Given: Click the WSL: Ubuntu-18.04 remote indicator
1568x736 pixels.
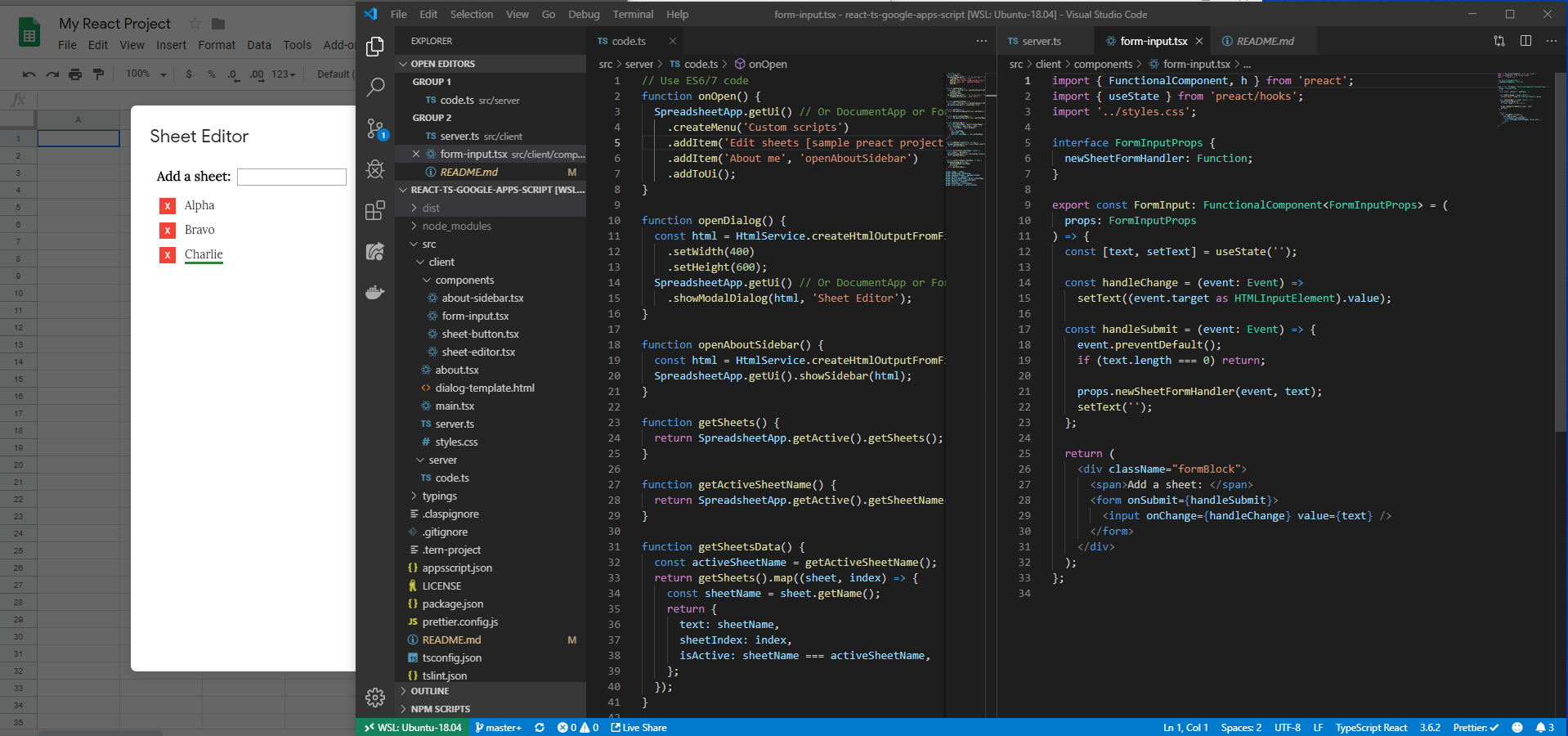Looking at the screenshot, I should click(x=413, y=728).
